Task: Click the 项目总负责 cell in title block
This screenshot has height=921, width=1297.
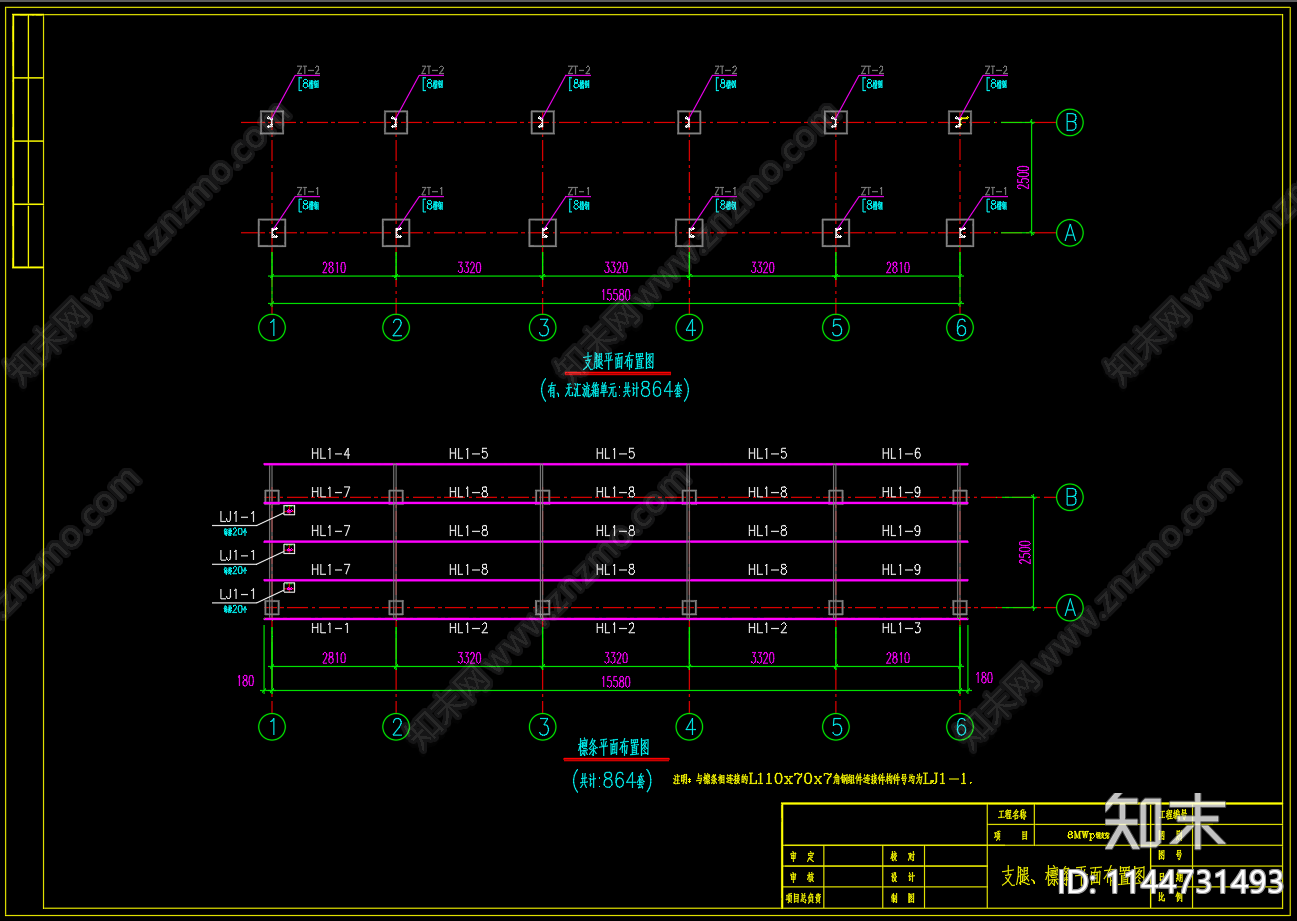Action: coord(804,898)
